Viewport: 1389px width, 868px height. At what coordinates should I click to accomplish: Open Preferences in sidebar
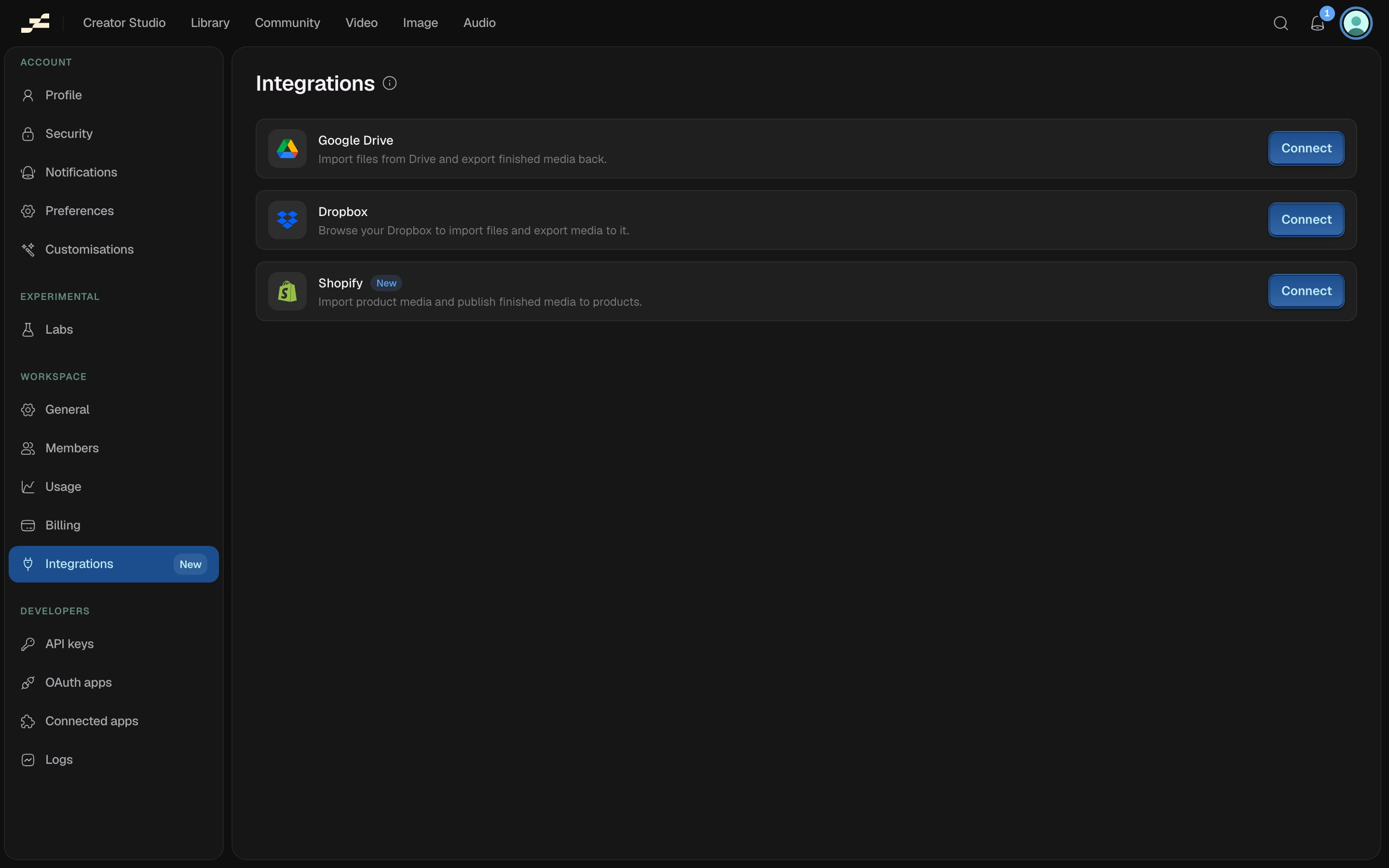[114, 211]
